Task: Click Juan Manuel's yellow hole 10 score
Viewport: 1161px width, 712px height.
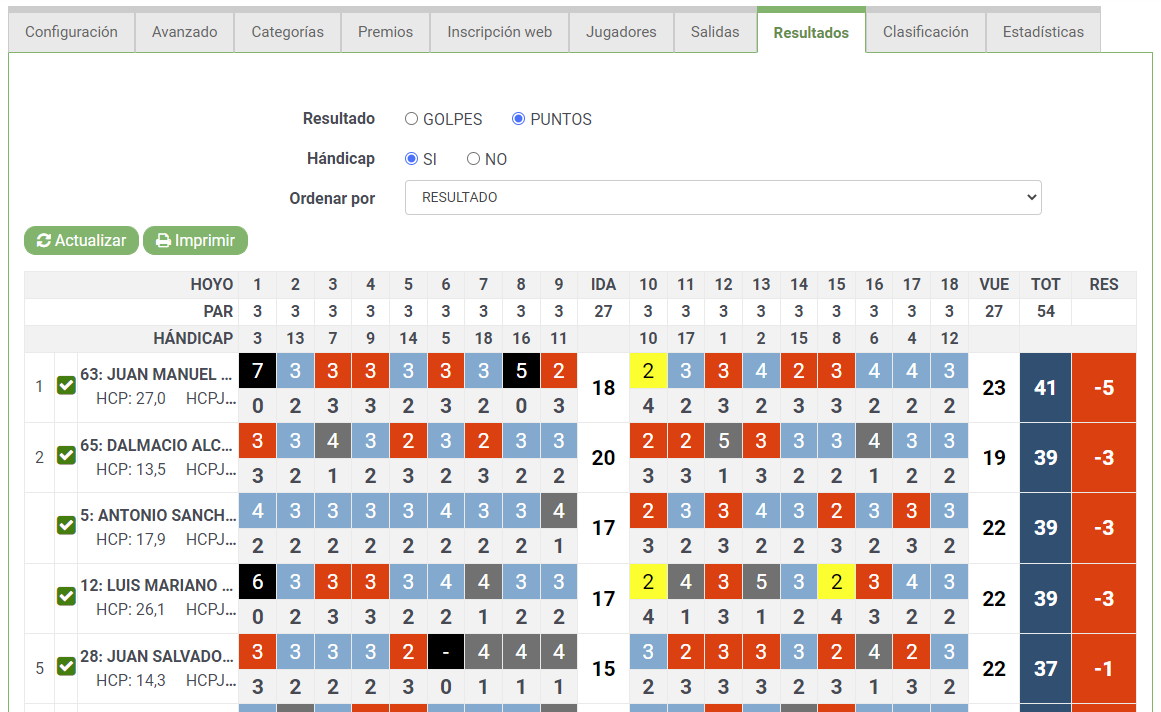Action: pos(649,371)
